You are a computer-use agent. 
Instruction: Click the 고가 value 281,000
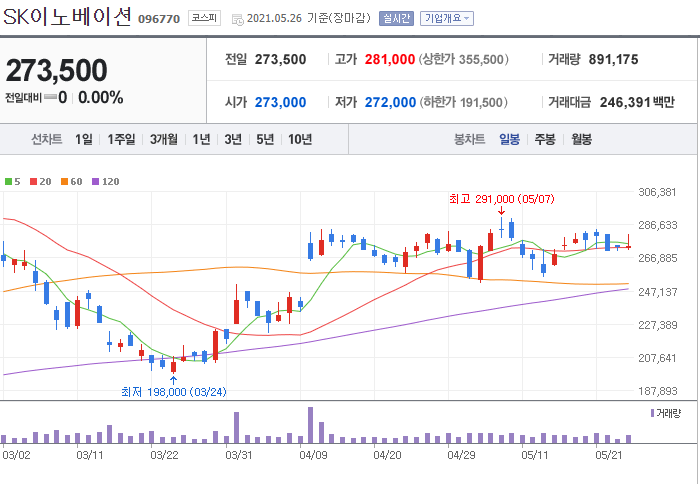coord(390,59)
